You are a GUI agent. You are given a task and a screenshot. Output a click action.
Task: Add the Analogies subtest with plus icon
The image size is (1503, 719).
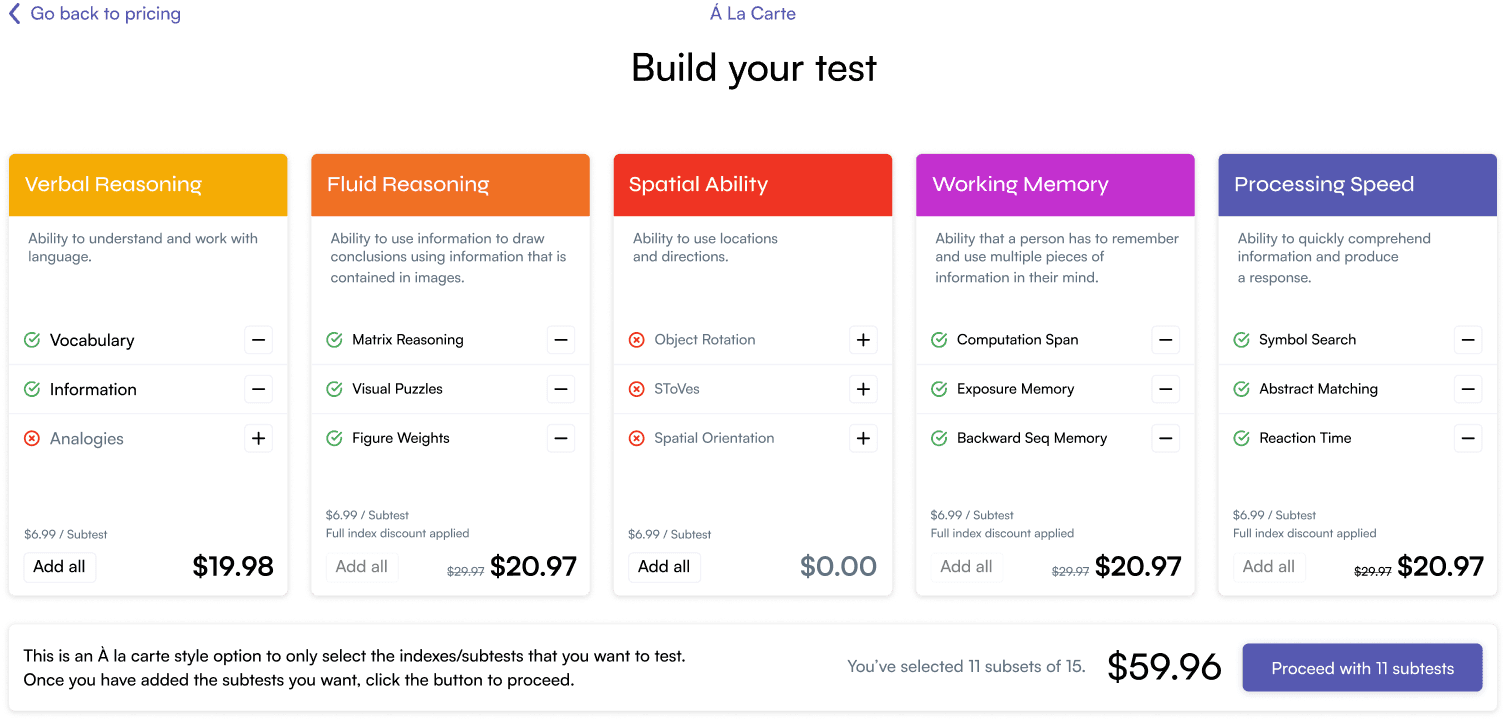(258, 438)
